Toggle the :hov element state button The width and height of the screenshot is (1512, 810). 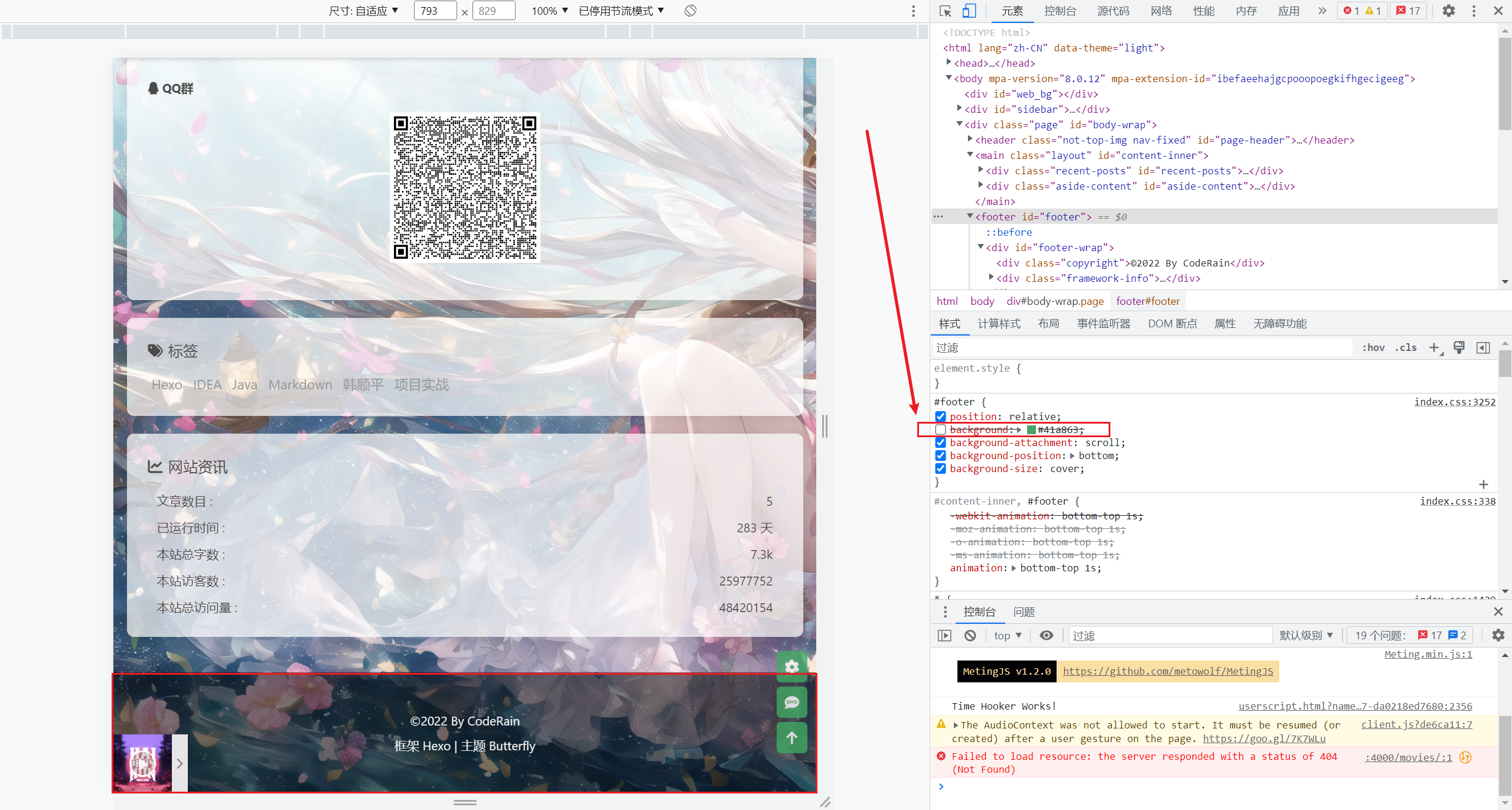coord(1373,347)
